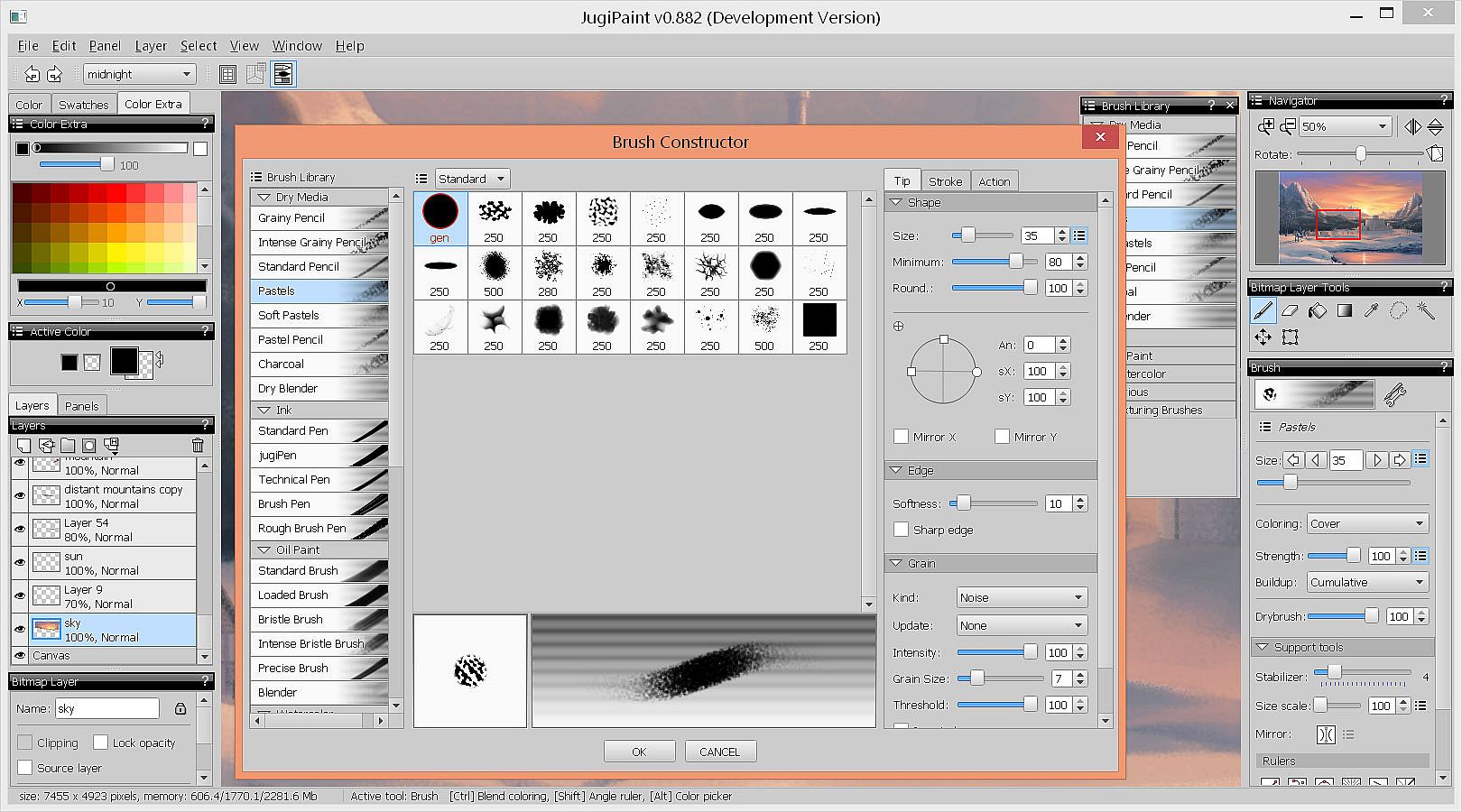1462x812 pixels.
Task: Enable the Mirror X checkbox
Action: 901,437
